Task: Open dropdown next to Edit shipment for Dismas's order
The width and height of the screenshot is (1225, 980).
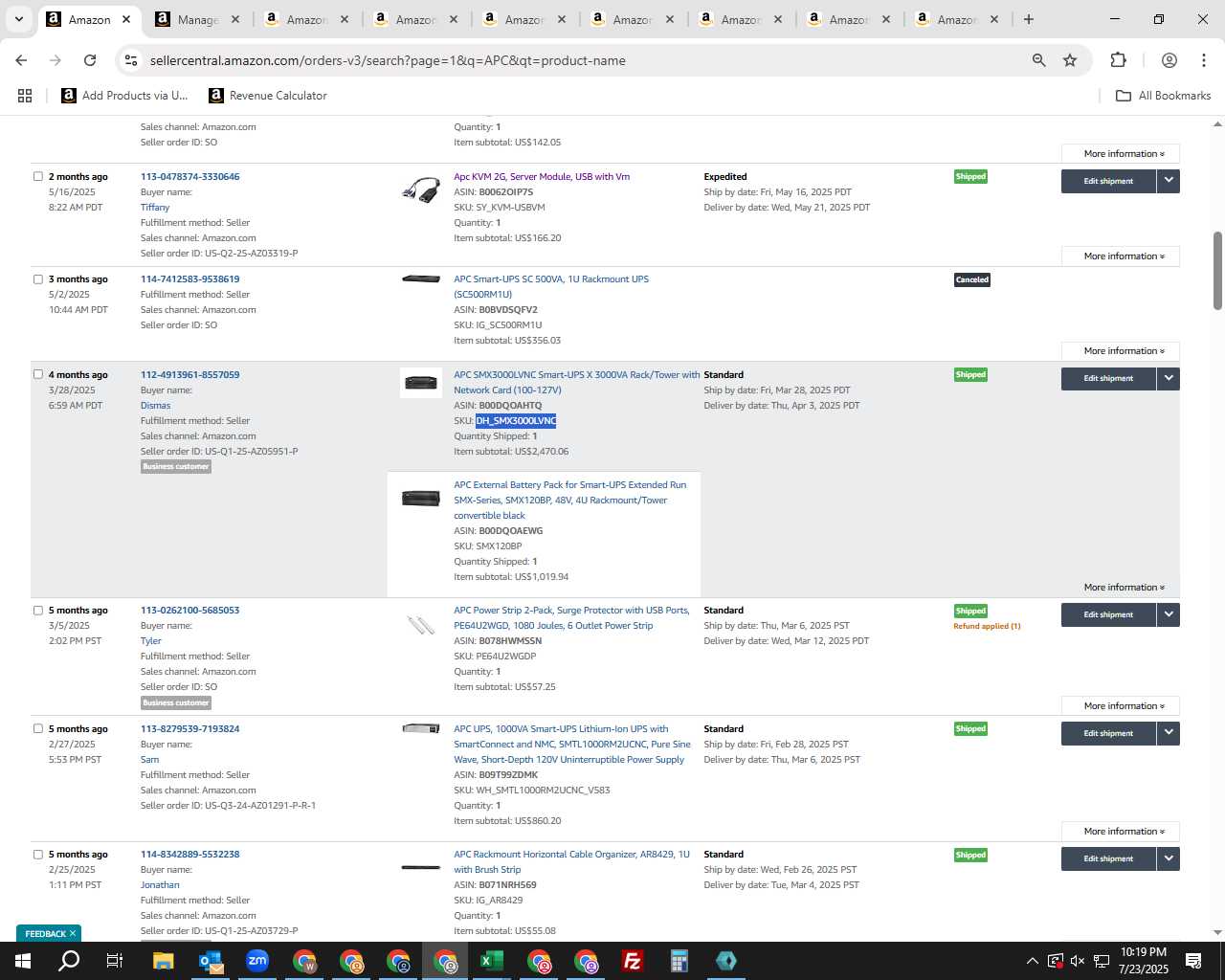Action: tap(1169, 378)
